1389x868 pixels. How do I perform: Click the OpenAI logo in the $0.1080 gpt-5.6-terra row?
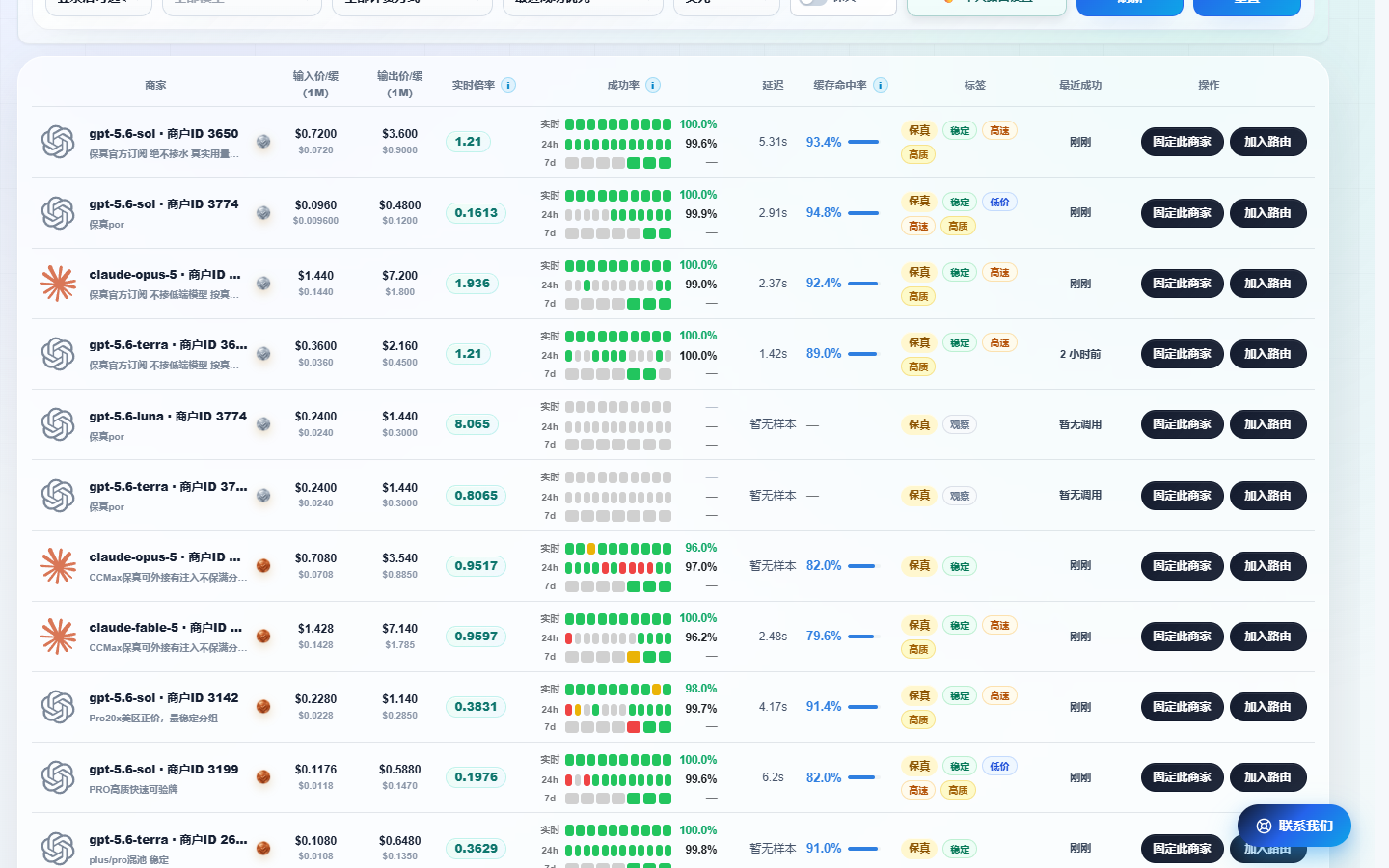click(58, 849)
